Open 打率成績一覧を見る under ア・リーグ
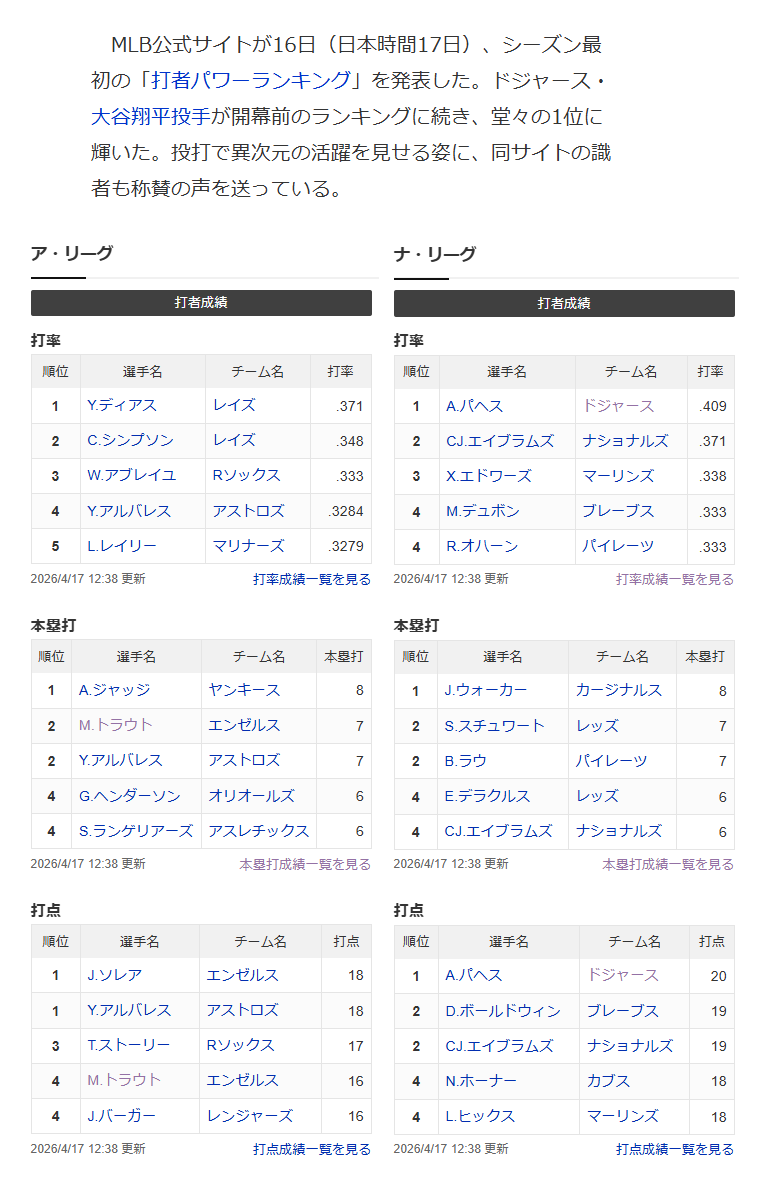 pos(312,579)
